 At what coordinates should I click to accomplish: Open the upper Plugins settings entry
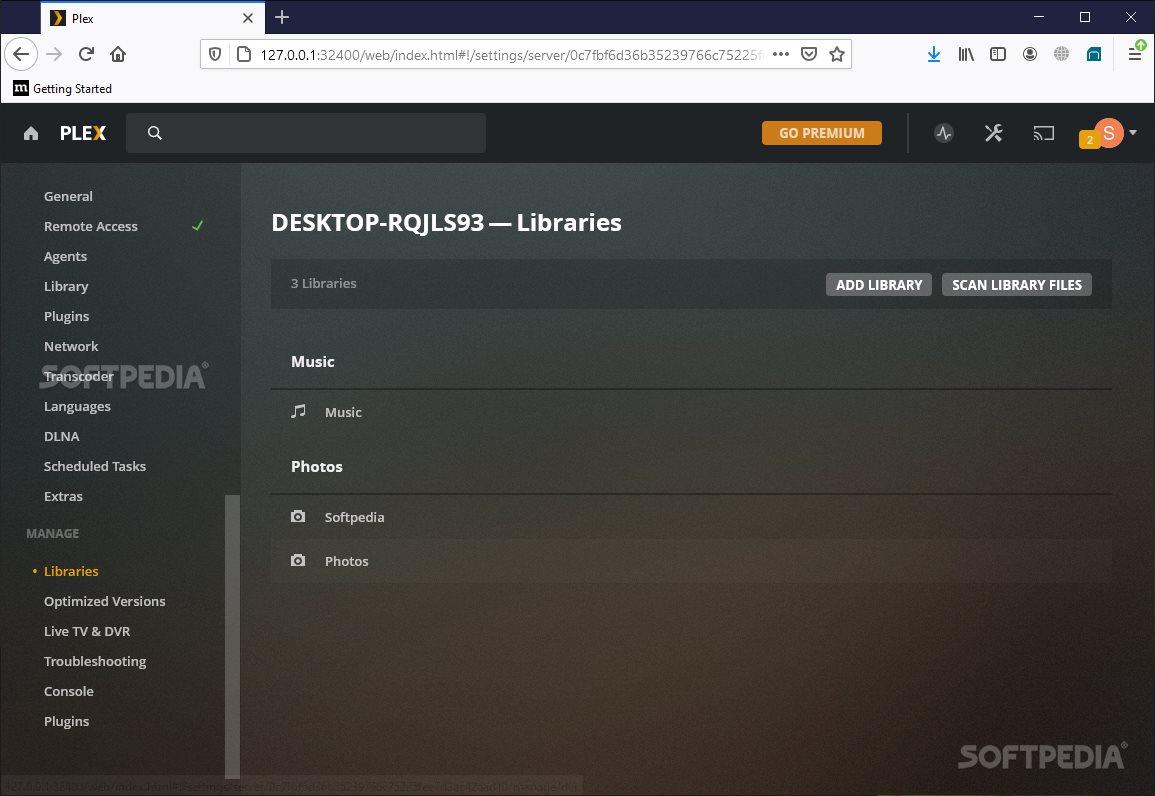pos(66,317)
